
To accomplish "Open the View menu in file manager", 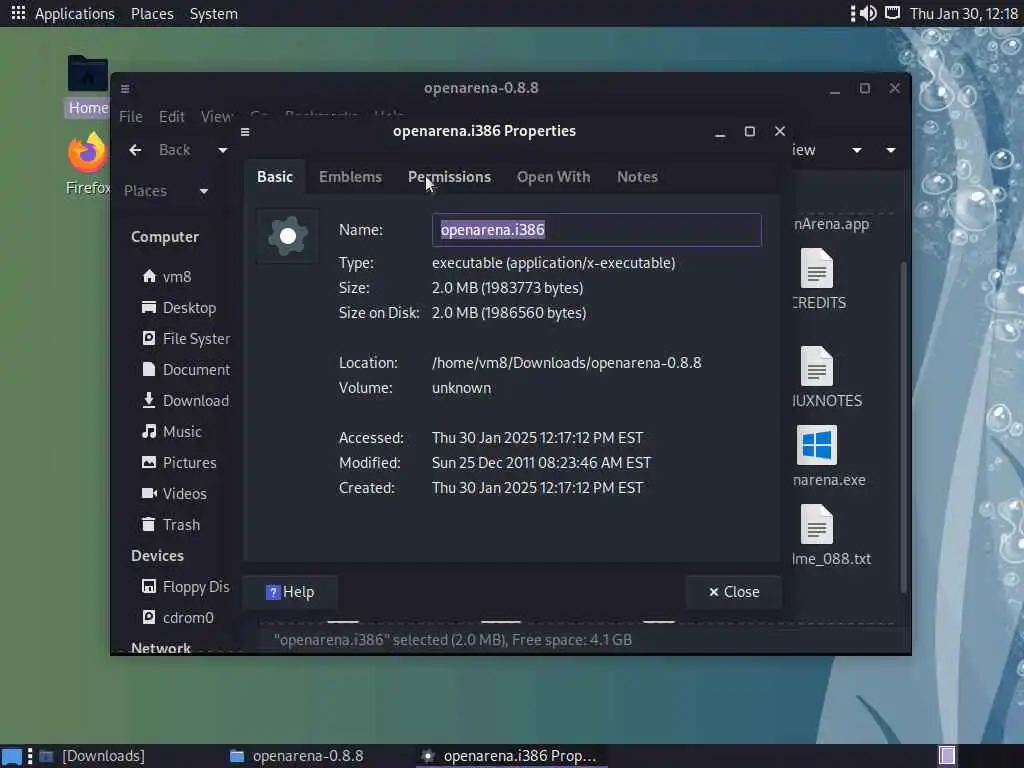I will (x=216, y=117).
